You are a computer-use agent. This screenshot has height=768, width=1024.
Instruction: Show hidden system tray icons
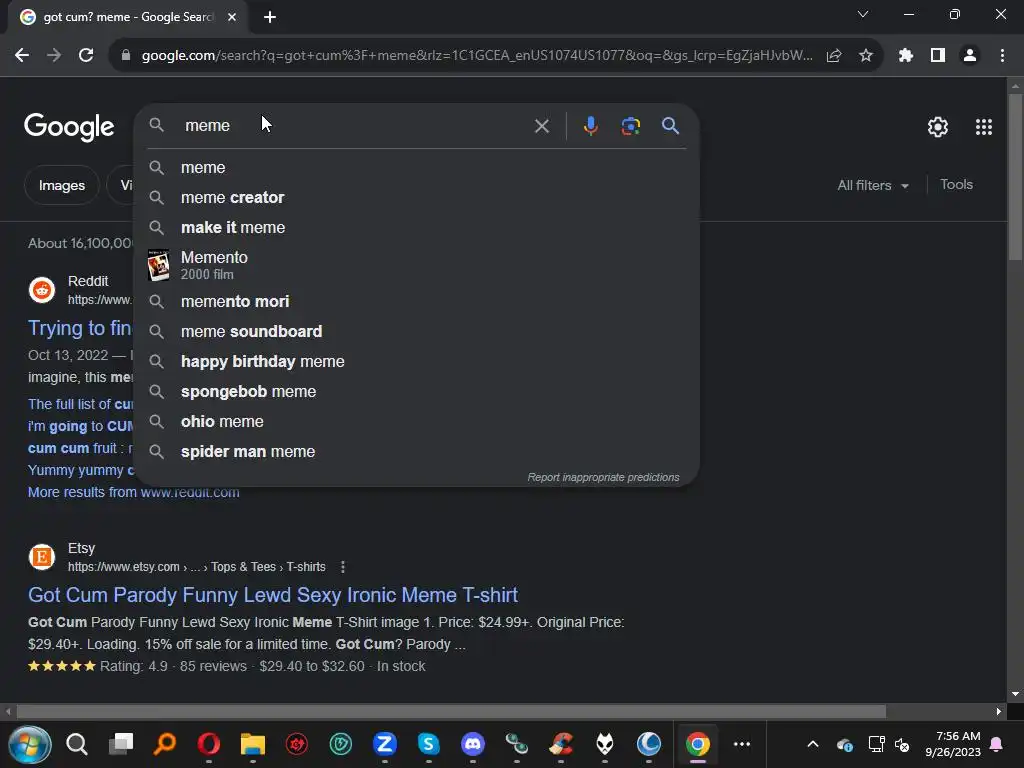pos(812,744)
